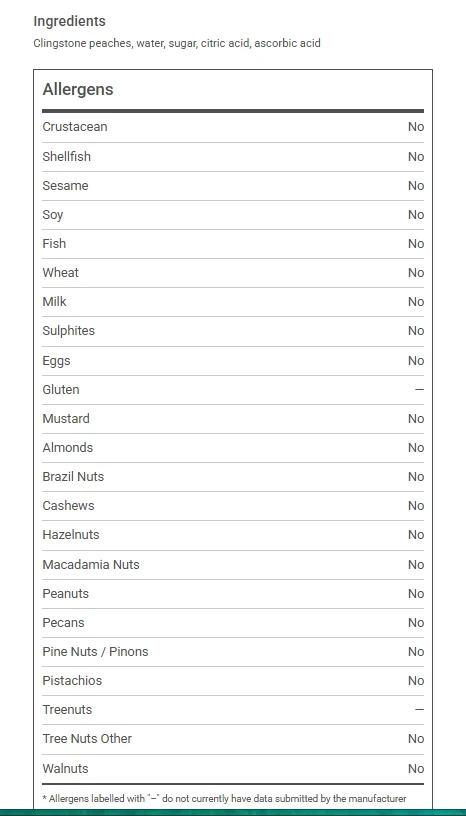Click the Peanuts row's No value
The width and height of the screenshot is (466, 816).
click(415, 594)
